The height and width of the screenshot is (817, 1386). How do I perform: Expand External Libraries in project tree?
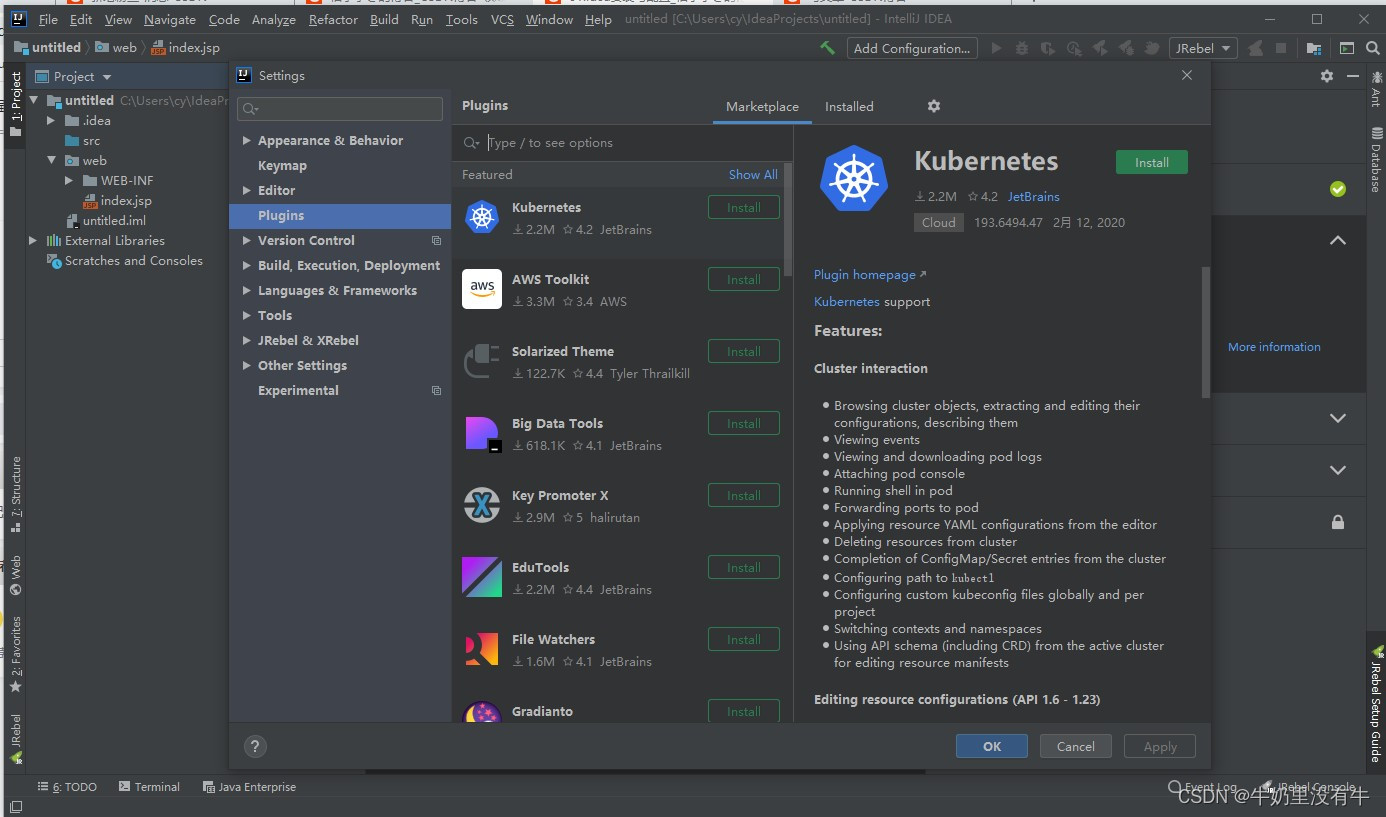click(x=33, y=240)
